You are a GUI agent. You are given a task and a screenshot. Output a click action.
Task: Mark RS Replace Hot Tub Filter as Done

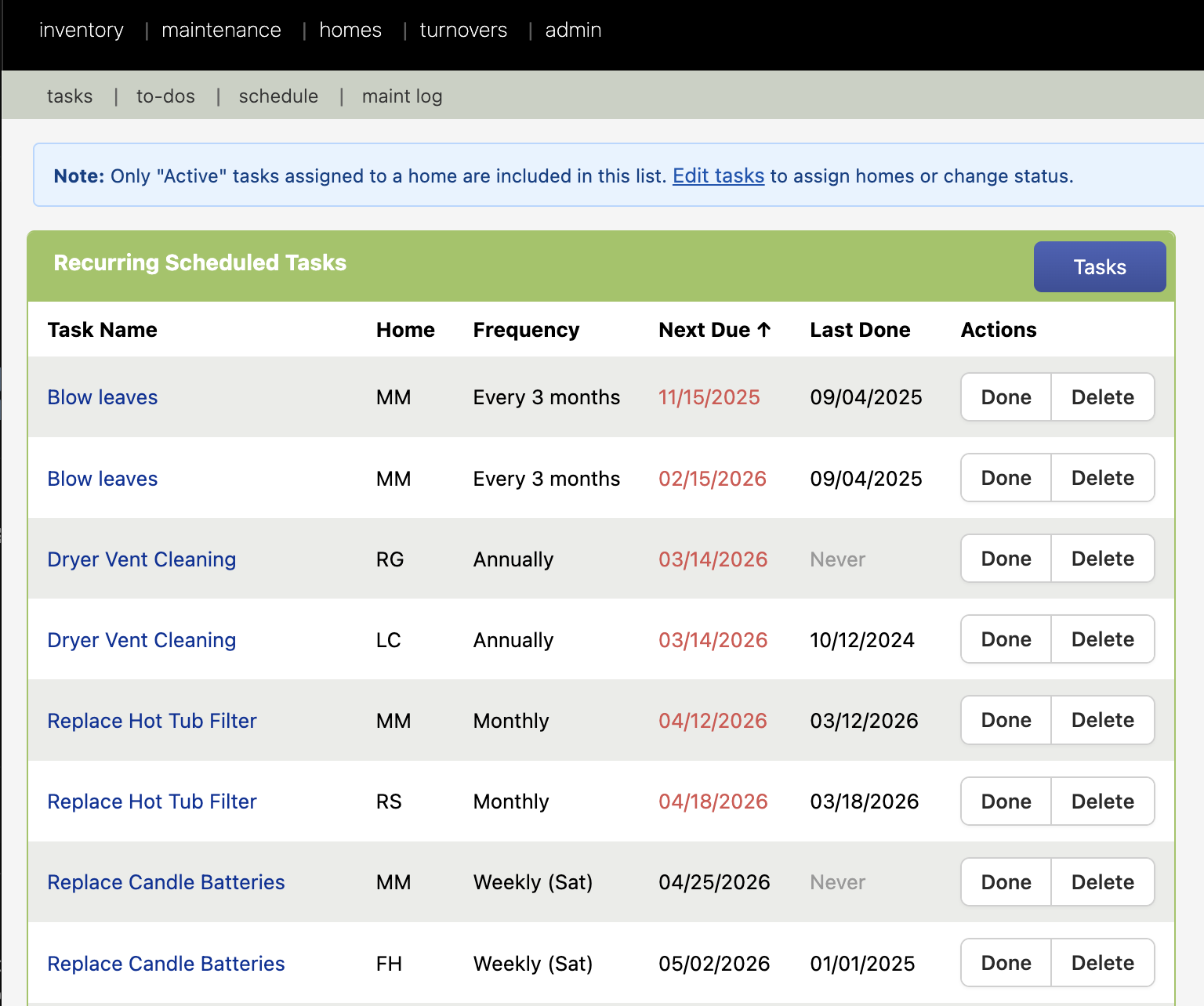1006,802
